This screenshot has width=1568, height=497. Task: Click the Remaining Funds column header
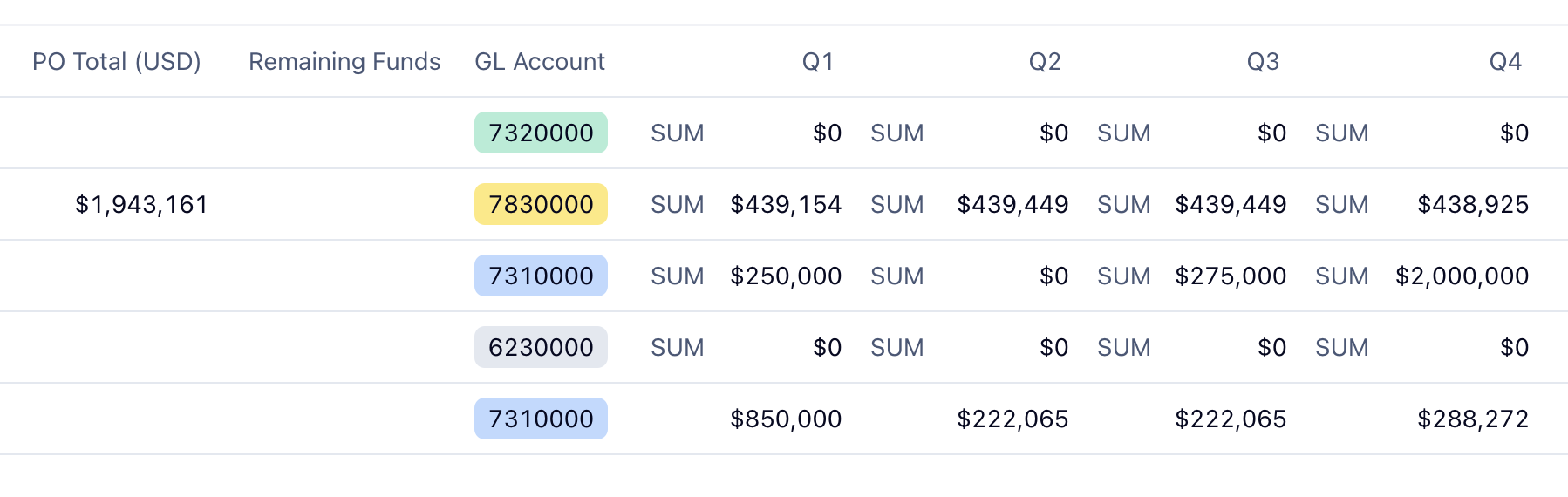[x=344, y=62]
